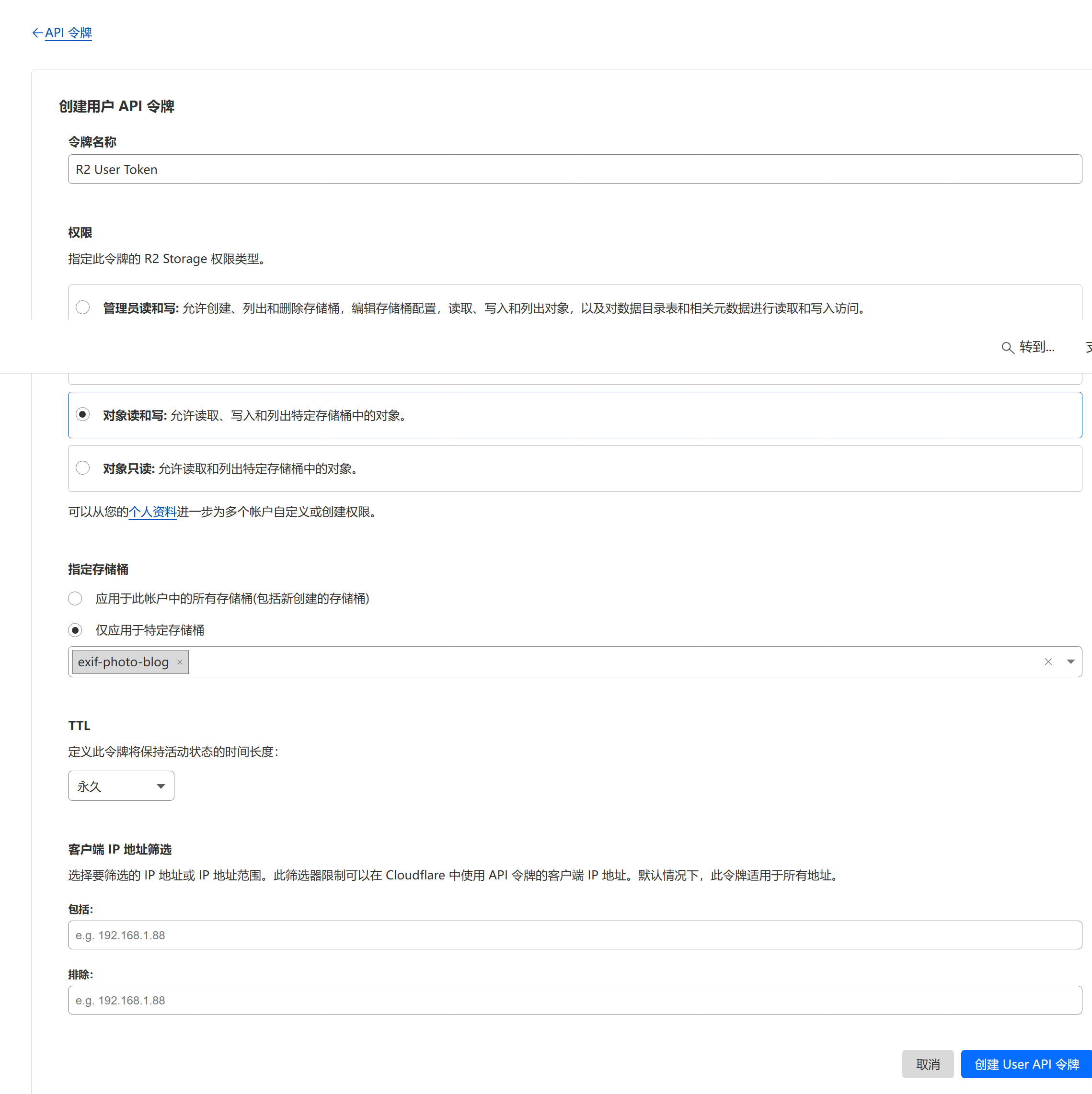The height and width of the screenshot is (1094, 1092).
Task: Choose the 对象只读 permission option
Action: (x=83, y=467)
